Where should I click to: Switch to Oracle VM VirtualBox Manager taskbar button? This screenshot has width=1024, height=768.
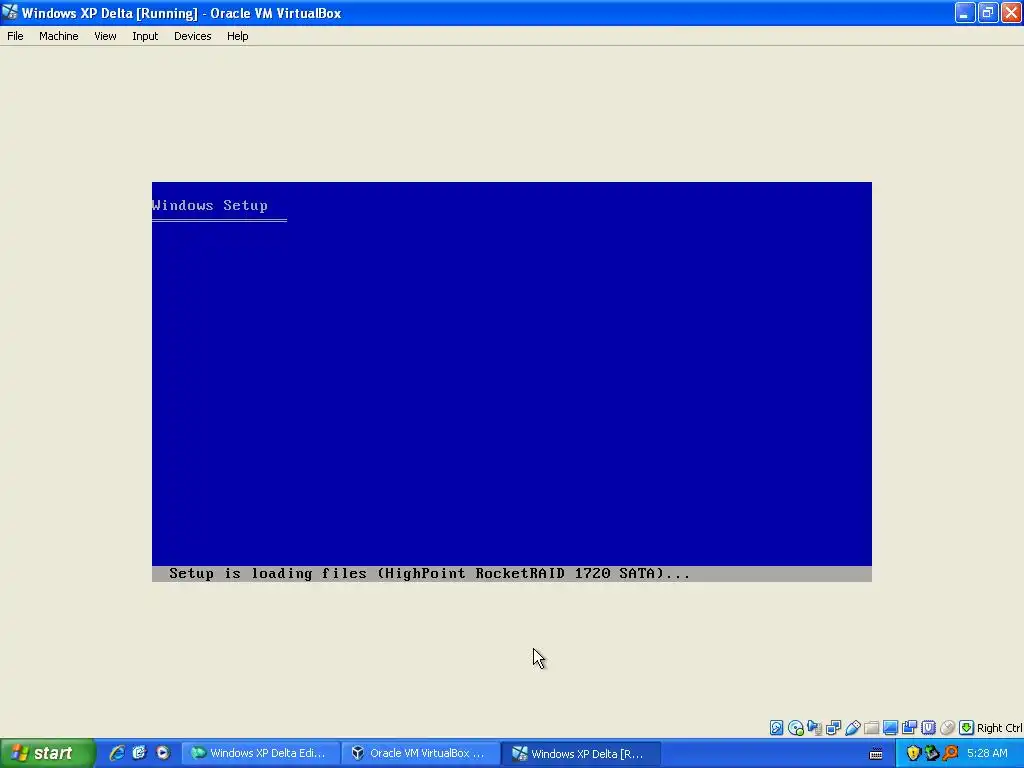click(421, 753)
